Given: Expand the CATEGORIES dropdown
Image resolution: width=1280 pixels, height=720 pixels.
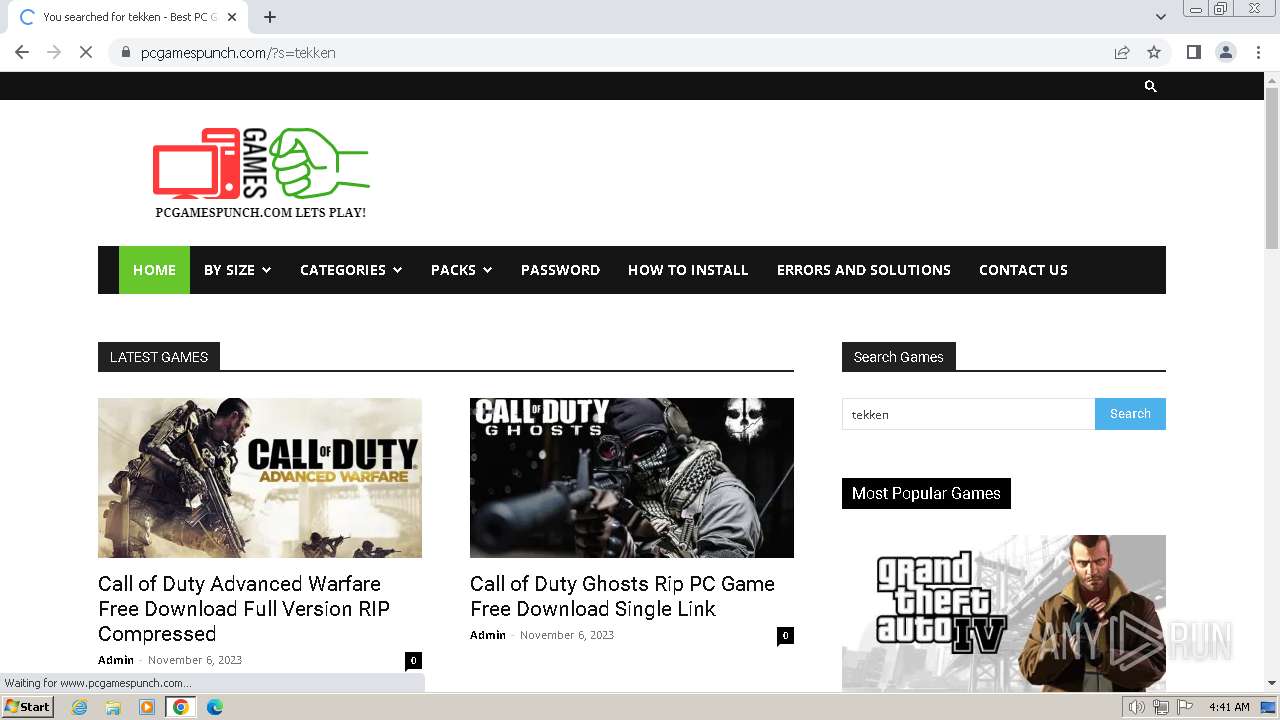Looking at the screenshot, I should 351,270.
